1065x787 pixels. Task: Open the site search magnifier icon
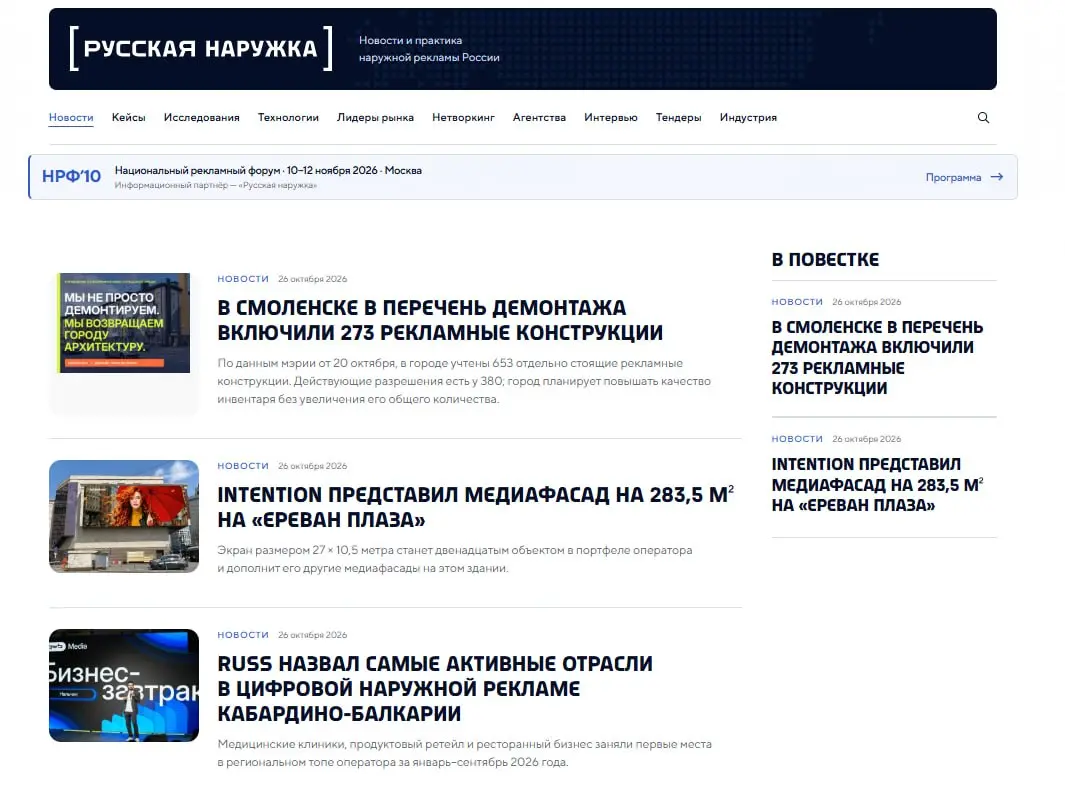tap(983, 117)
